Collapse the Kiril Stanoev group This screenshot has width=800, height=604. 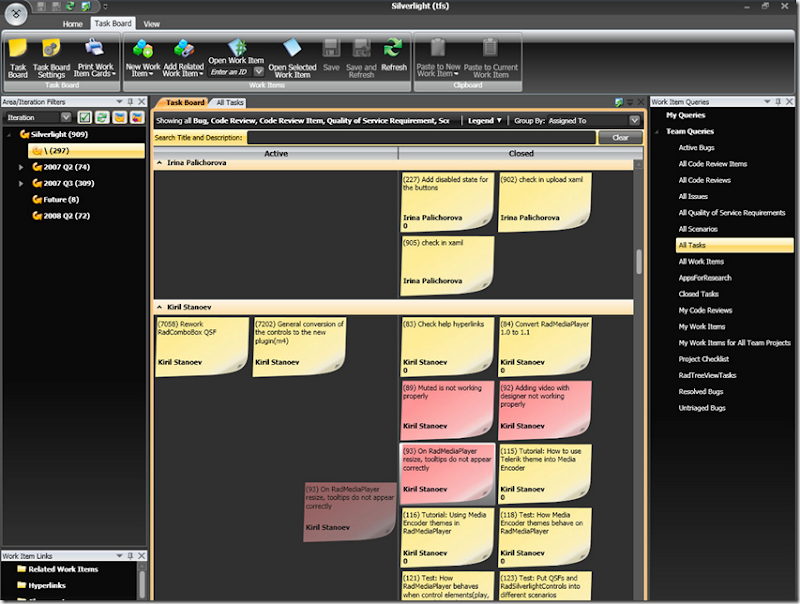point(160,307)
